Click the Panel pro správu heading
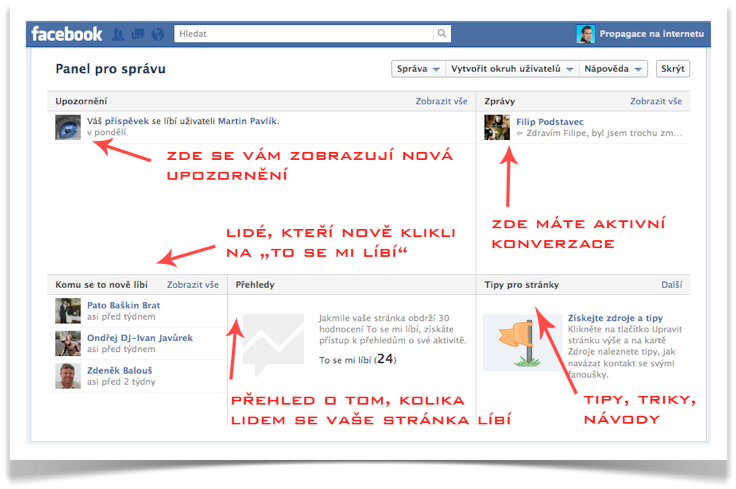Viewport: 736px width, 489px height. click(110, 69)
